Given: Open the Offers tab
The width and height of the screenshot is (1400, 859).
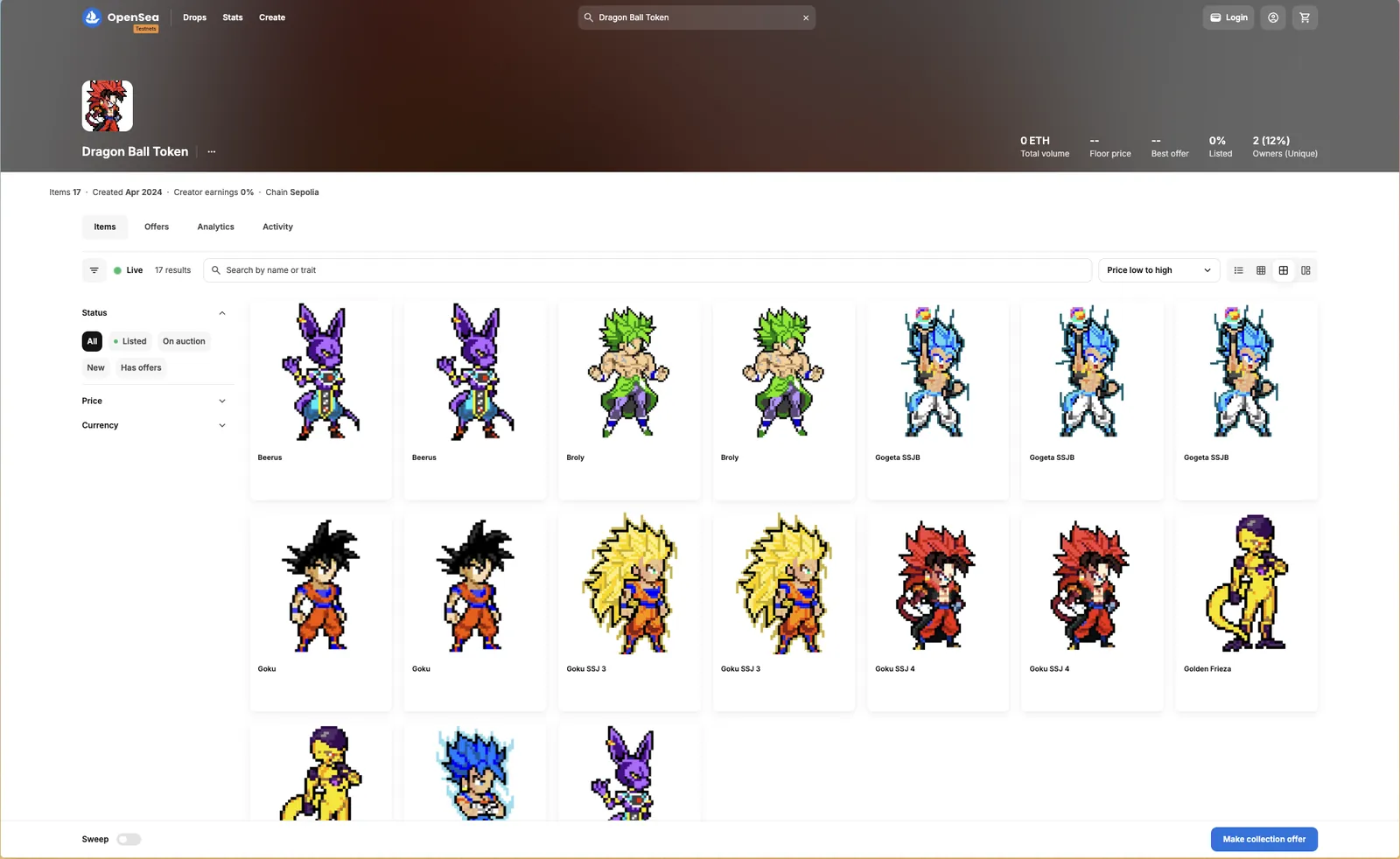Looking at the screenshot, I should 157,227.
